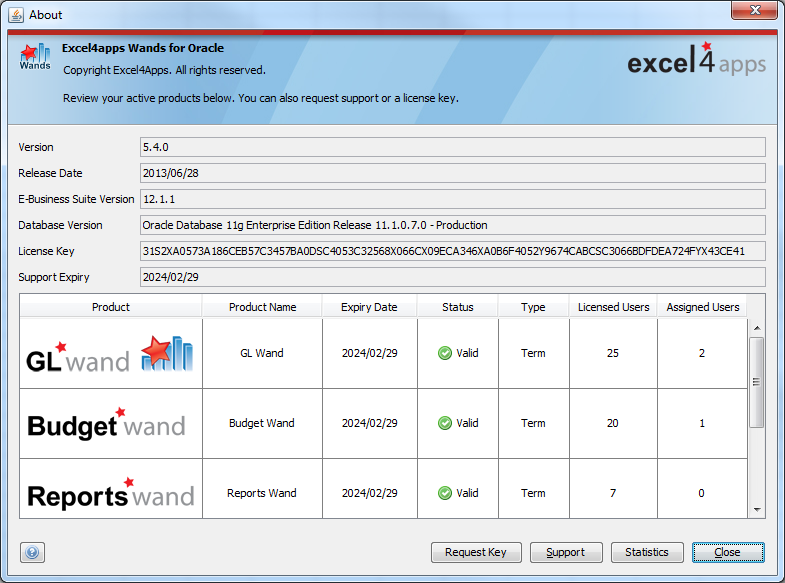Click the GL Wand product logo
Screen dimensions: 785x583
point(110,354)
